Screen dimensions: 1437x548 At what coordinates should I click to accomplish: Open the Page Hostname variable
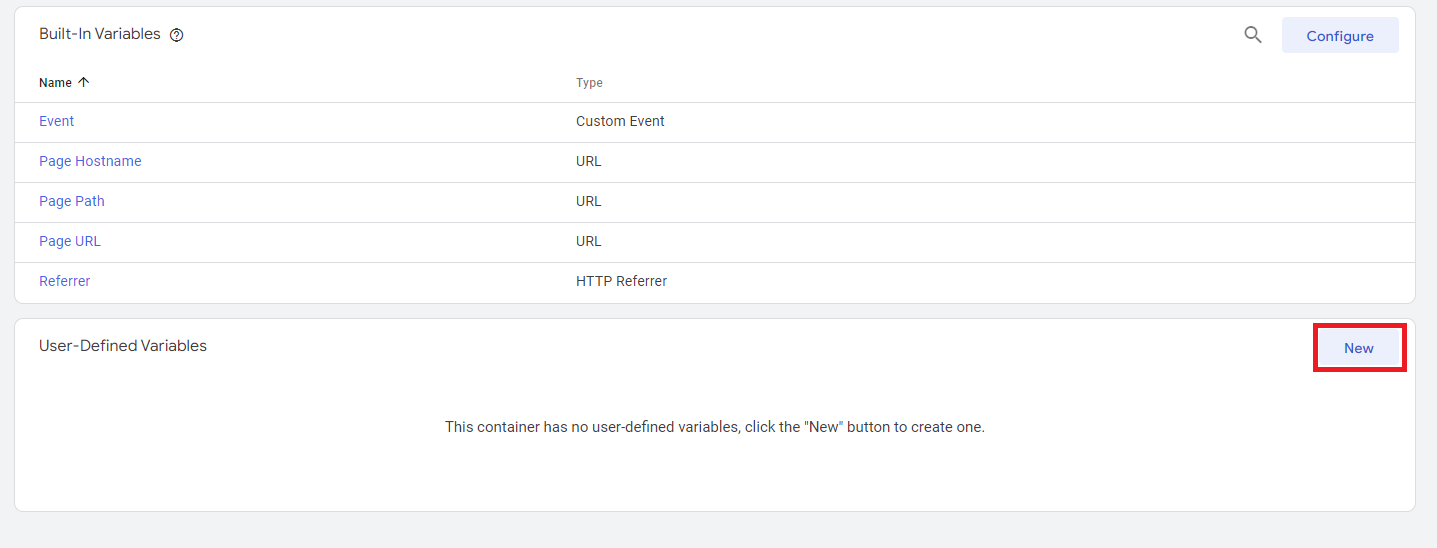pyautogui.click(x=90, y=161)
